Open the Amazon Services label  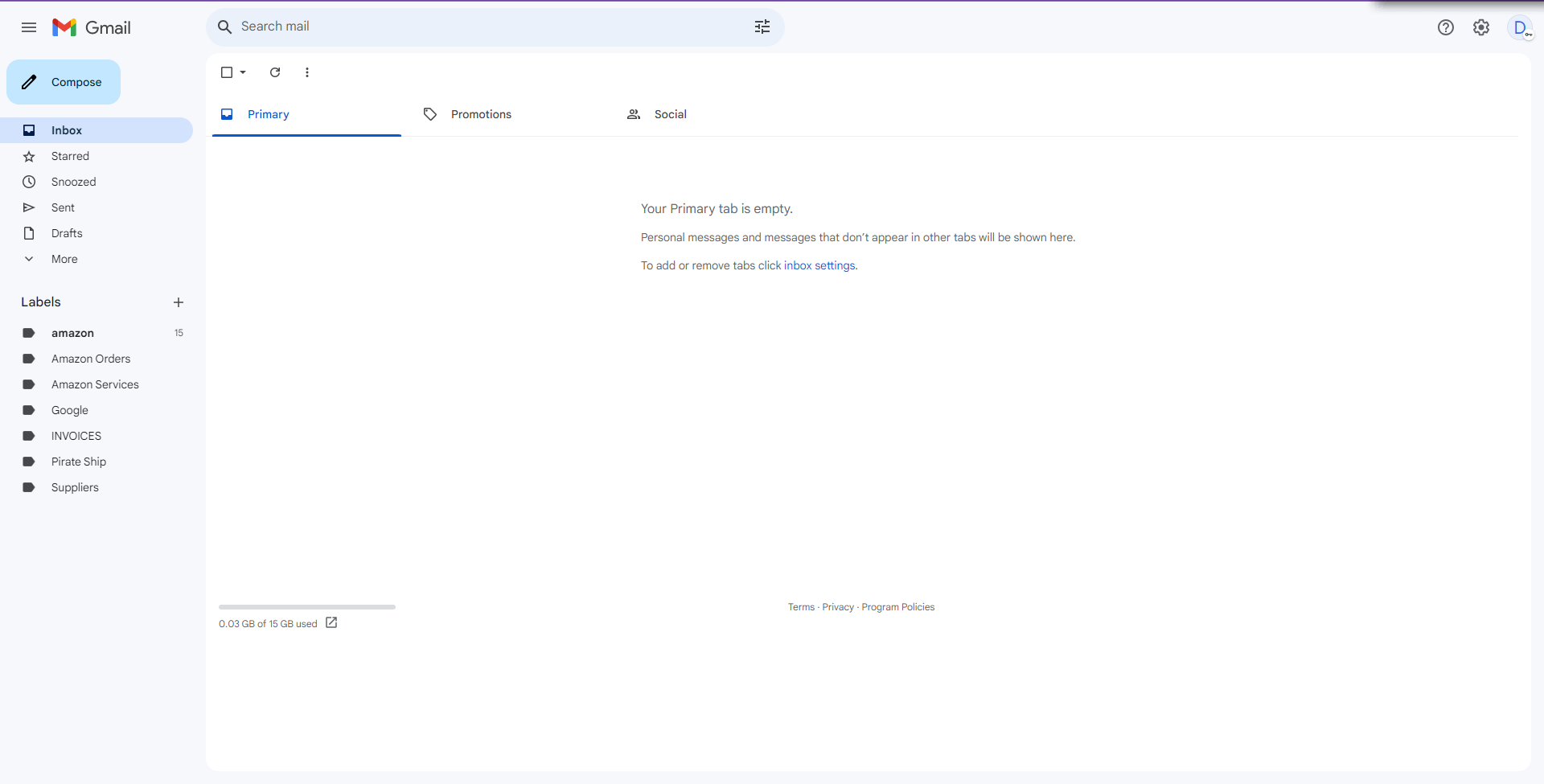coord(96,384)
